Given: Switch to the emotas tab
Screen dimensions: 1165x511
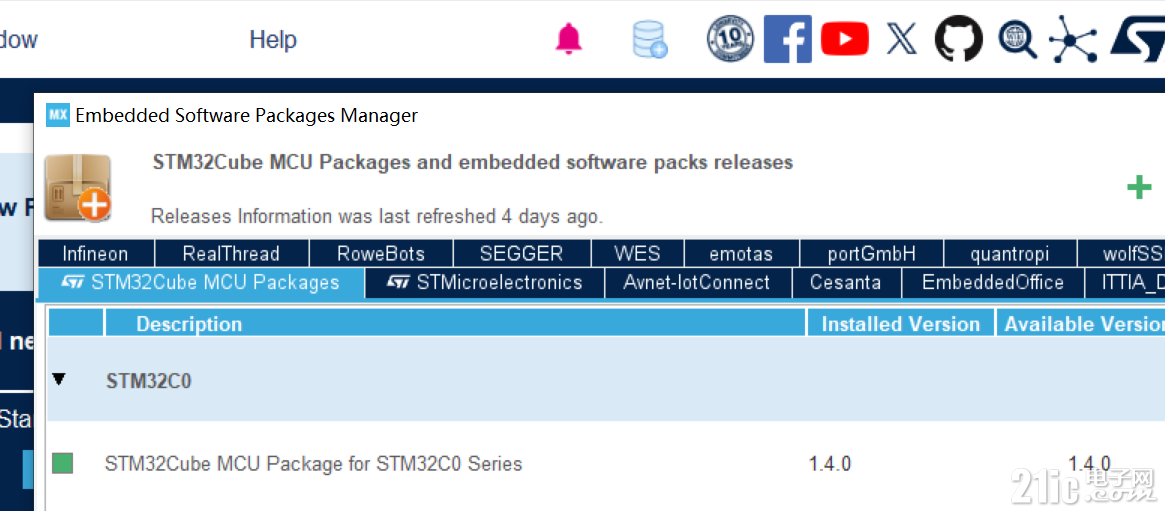Looking at the screenshot, I should pyautogui.click(x=741, y=253).
